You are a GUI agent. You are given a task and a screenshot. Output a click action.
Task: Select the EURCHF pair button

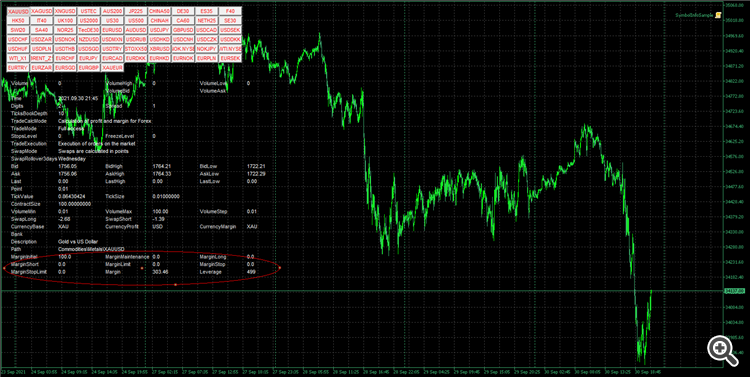click(65, 58)
